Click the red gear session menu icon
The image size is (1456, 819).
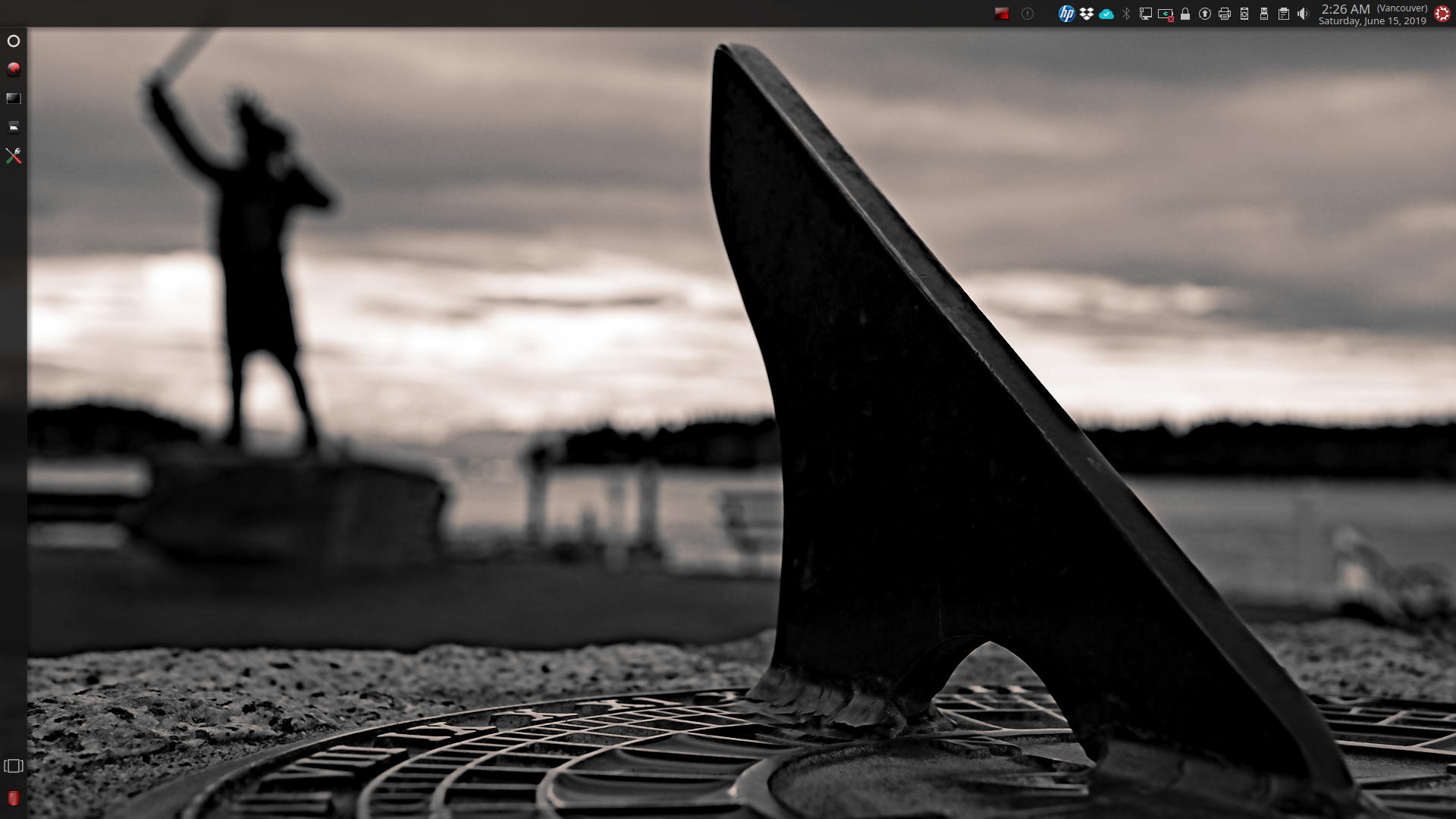coord(1442,14)
